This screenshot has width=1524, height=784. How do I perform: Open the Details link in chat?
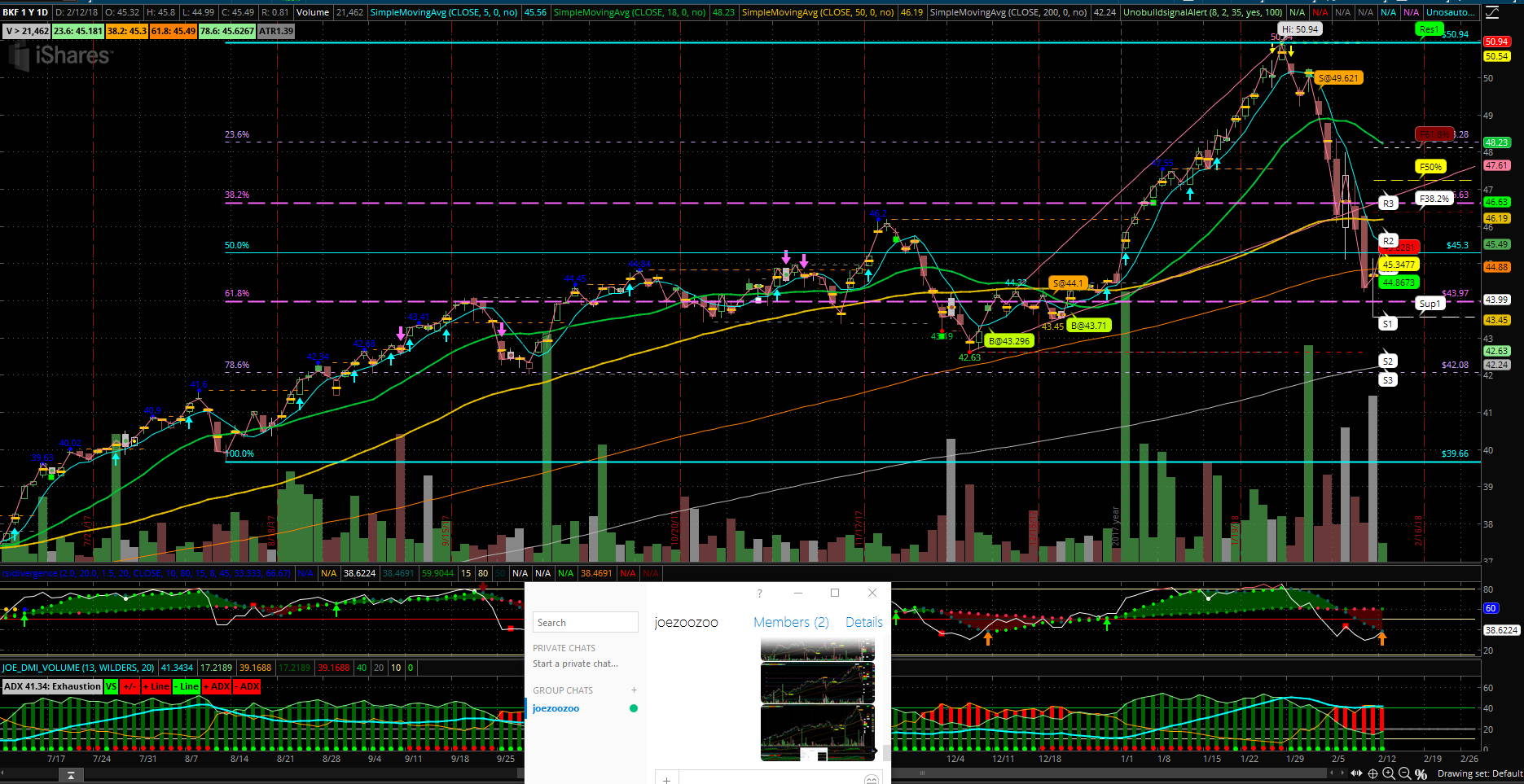click(x=864, y=622)
